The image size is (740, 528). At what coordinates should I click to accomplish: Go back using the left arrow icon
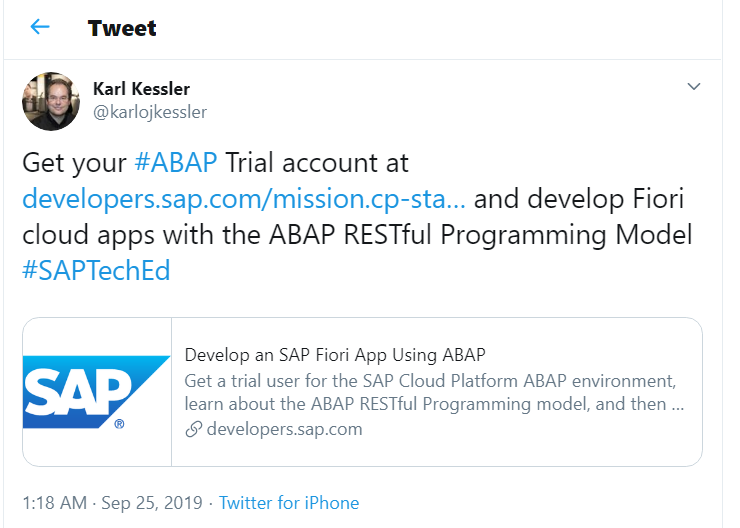coord(40,27)
